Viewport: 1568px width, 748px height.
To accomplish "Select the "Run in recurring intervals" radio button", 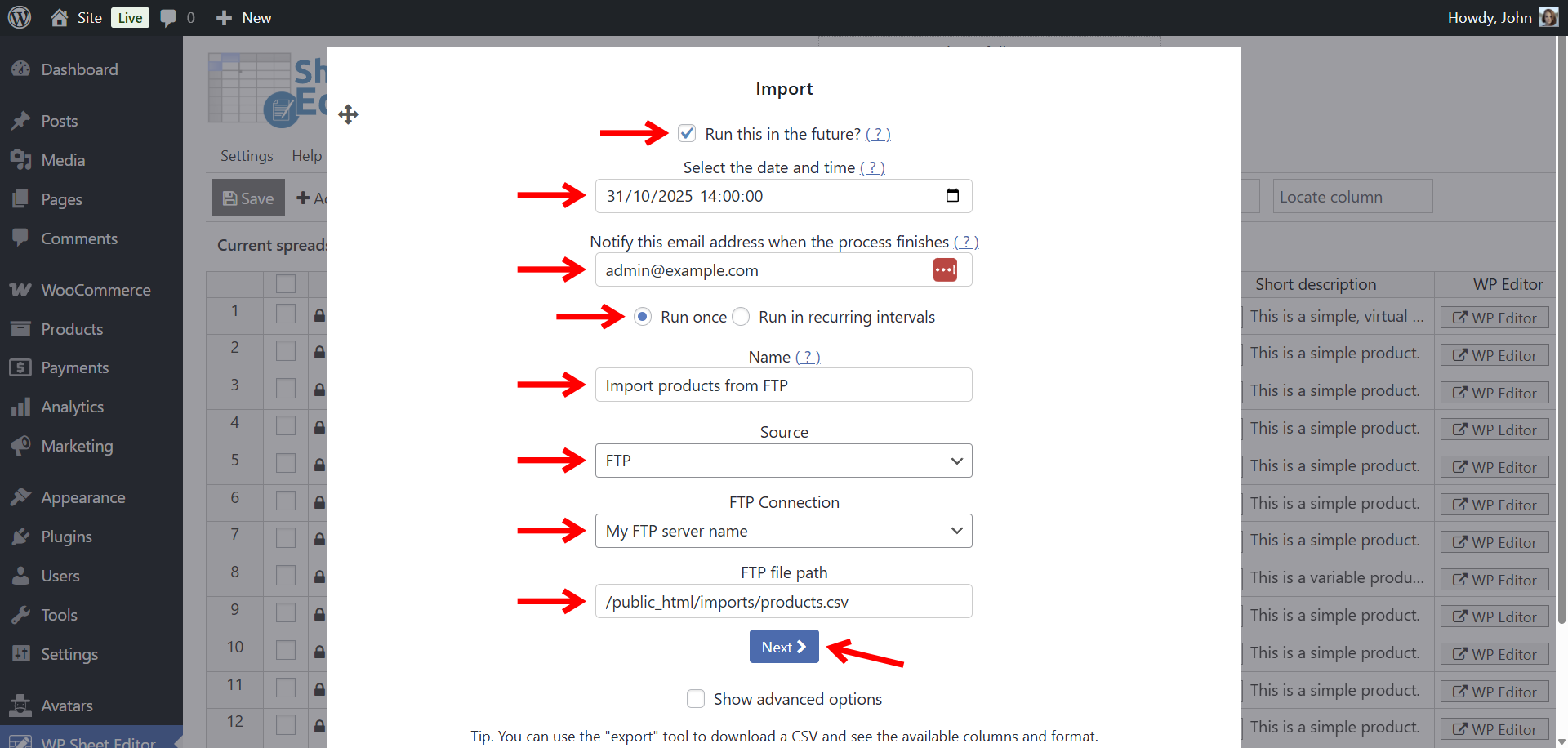I will (x=741, y=317).
